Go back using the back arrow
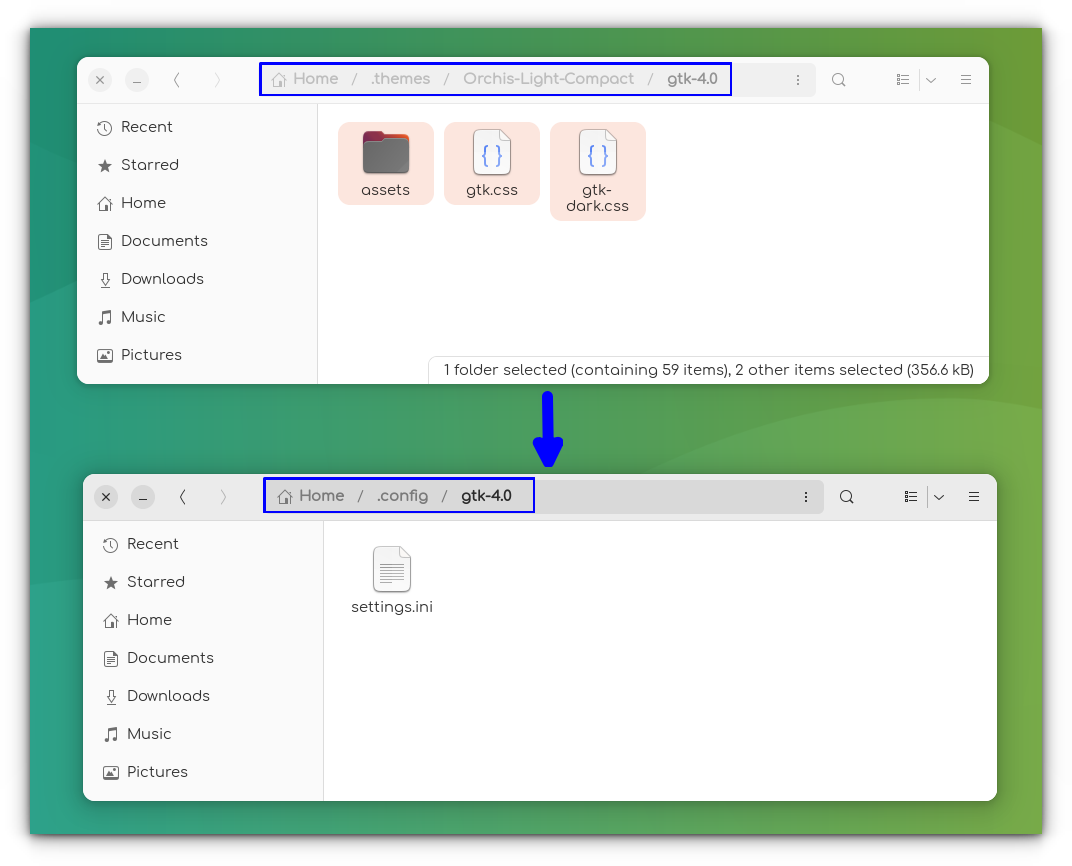The height and width of the screenshot is (866, 1072). tap(177, 79)
